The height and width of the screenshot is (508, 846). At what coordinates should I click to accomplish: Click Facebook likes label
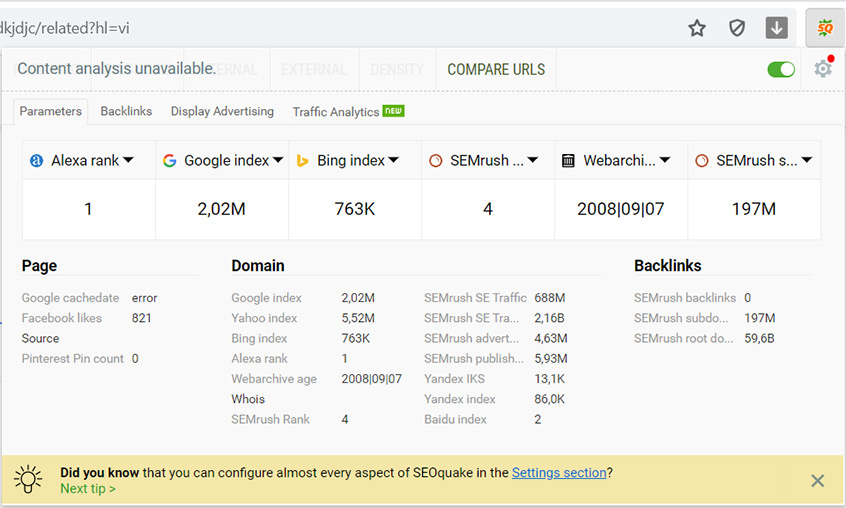(62, 318)
